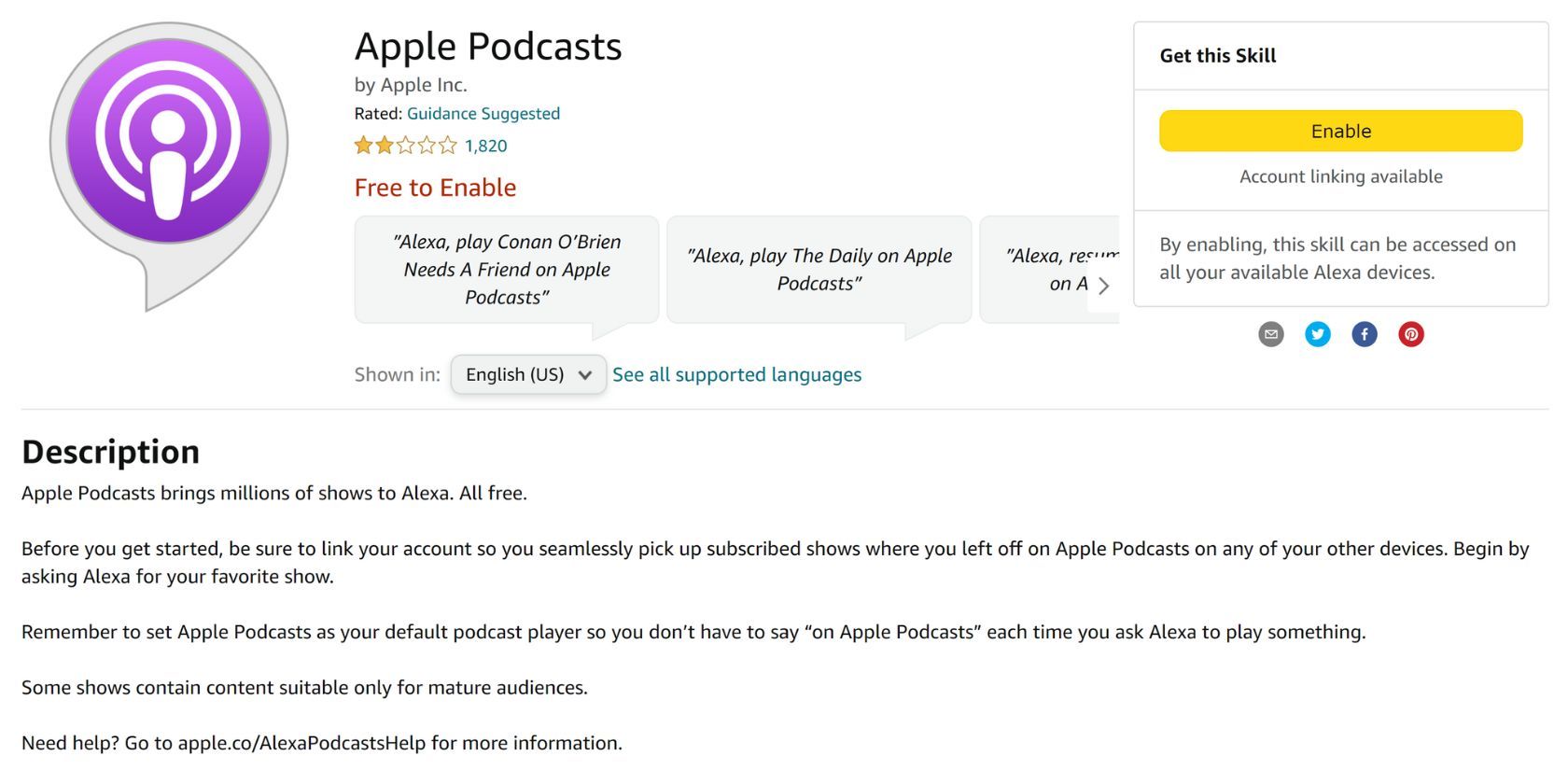Screen dimensions: 1568x784
Task: Click the 'by Apple Inc.' developer text
Action: coord(411,84)
